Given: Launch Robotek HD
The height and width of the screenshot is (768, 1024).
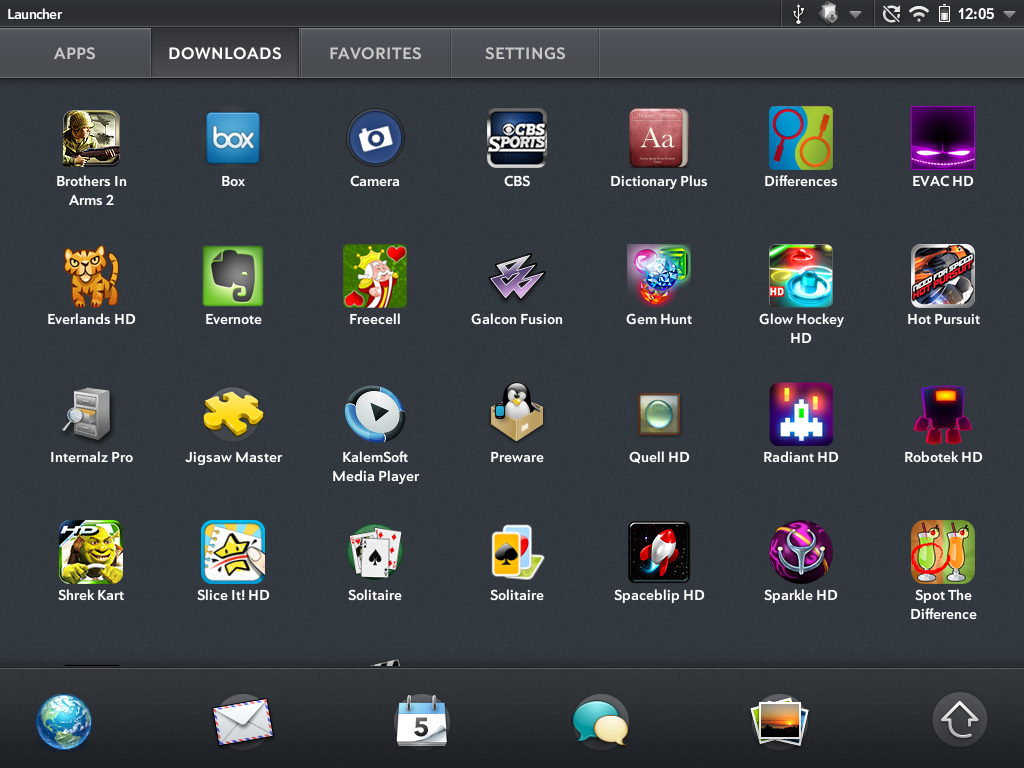Looking at the screenshot, I should pos(943,415).
